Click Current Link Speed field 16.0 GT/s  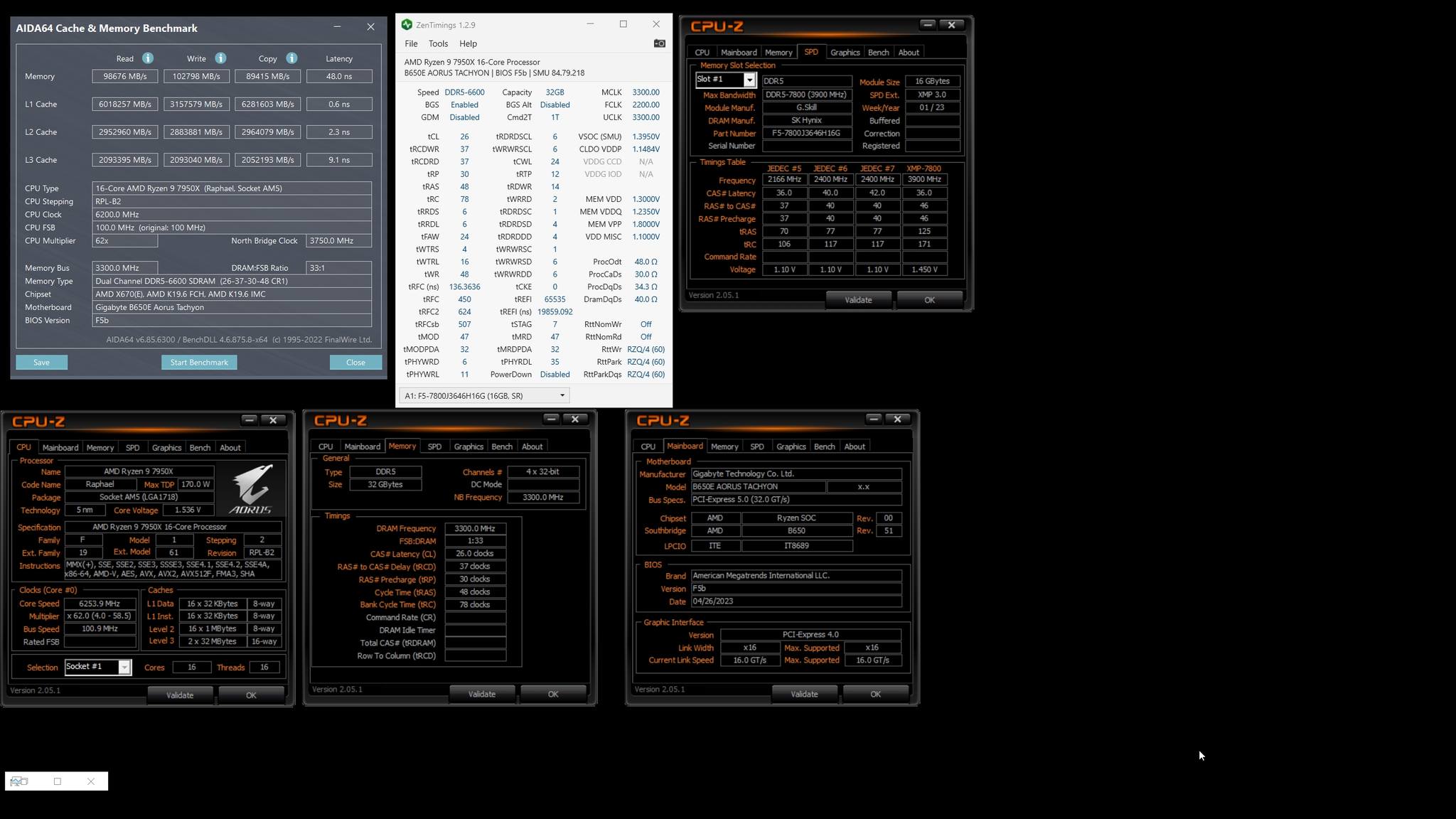click(749, 660)
